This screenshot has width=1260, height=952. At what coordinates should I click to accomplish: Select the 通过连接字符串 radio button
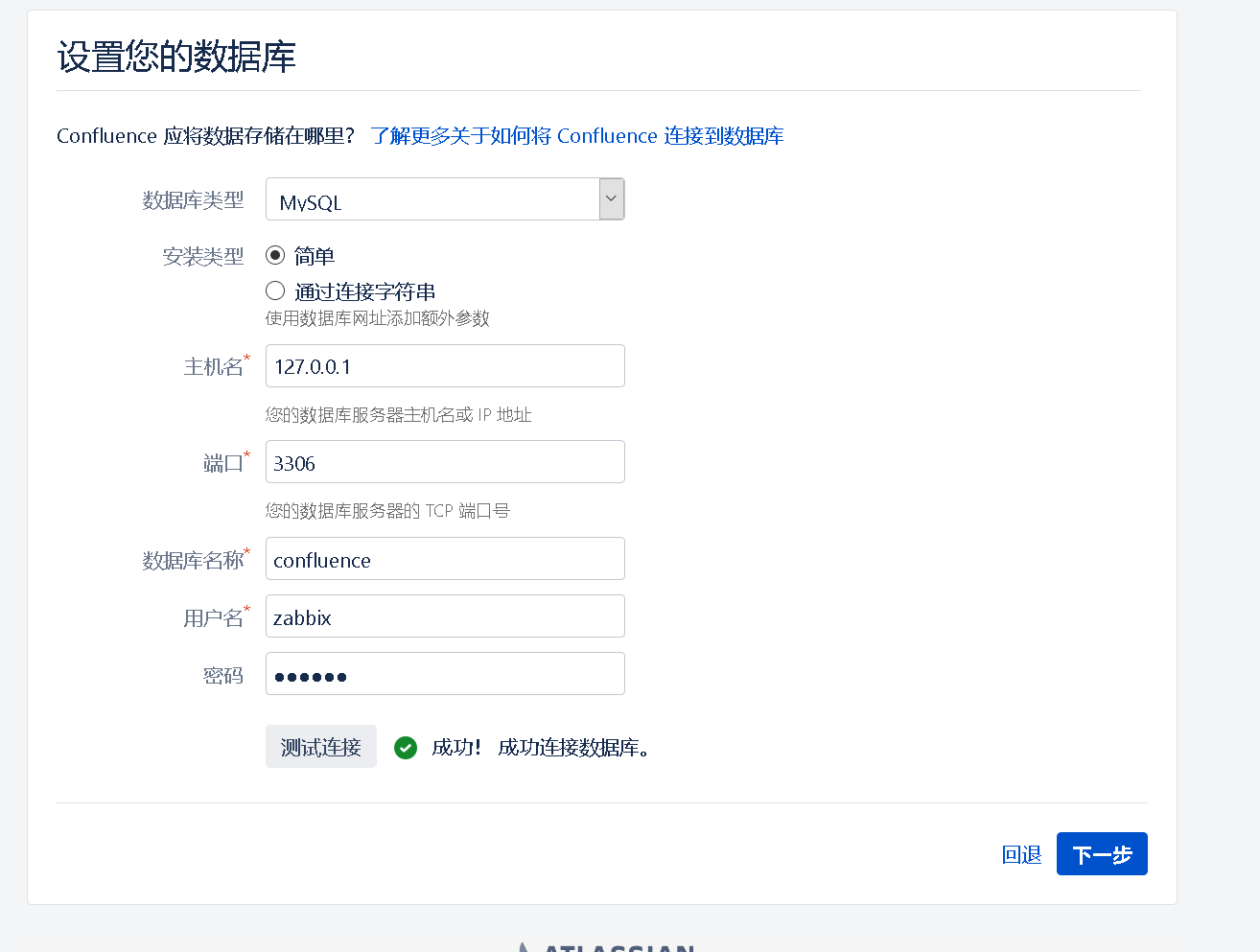click(x=275, y=290)
